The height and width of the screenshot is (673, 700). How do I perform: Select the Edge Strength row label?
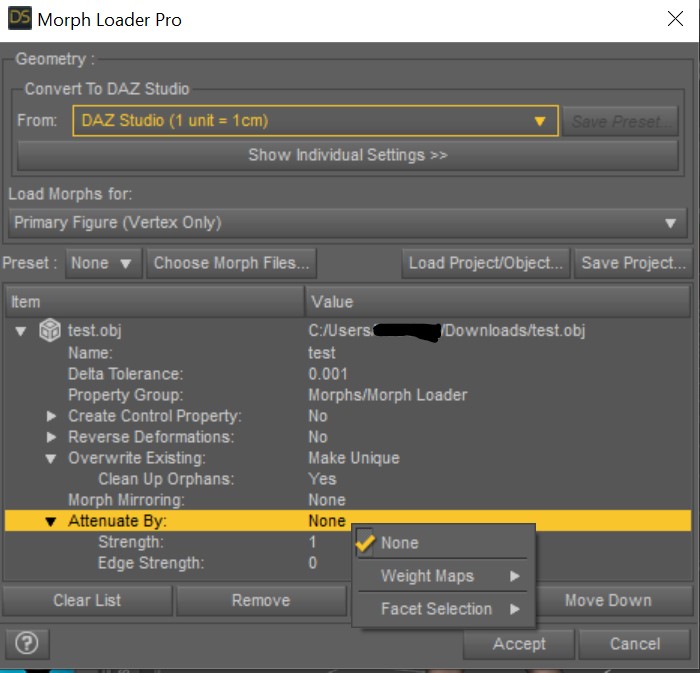[x=151, y=562]
